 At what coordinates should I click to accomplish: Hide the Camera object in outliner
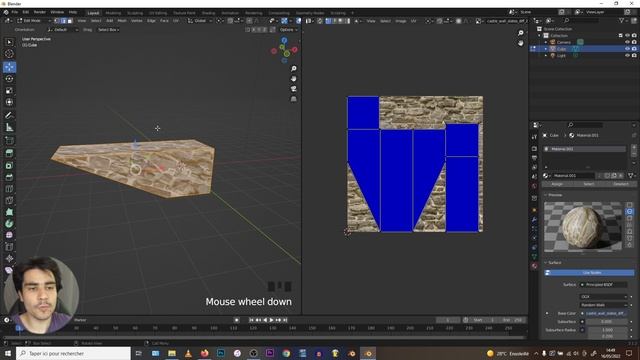point(627,42)
